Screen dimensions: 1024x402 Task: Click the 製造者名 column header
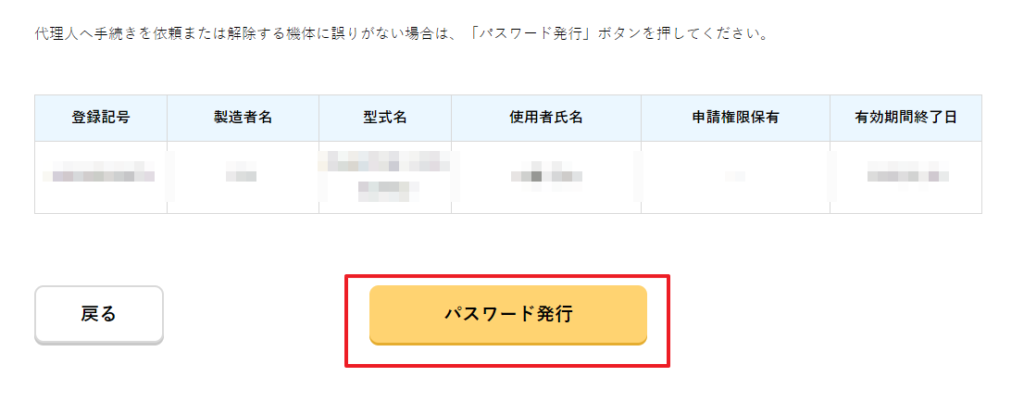click(x=243, y=118)
